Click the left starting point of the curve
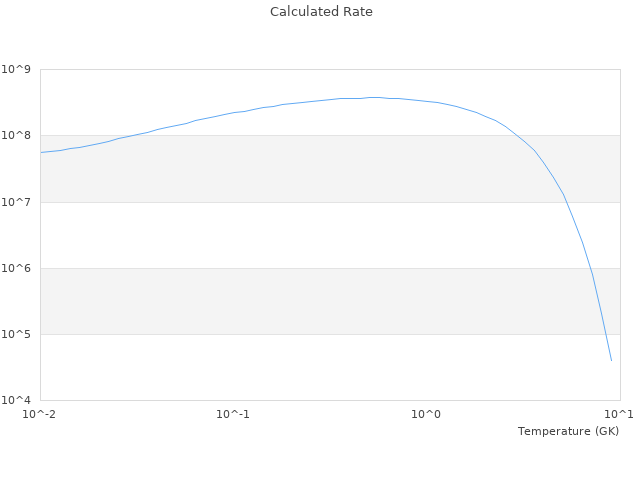This screenshot has width=640, height=480. (41, 152)
